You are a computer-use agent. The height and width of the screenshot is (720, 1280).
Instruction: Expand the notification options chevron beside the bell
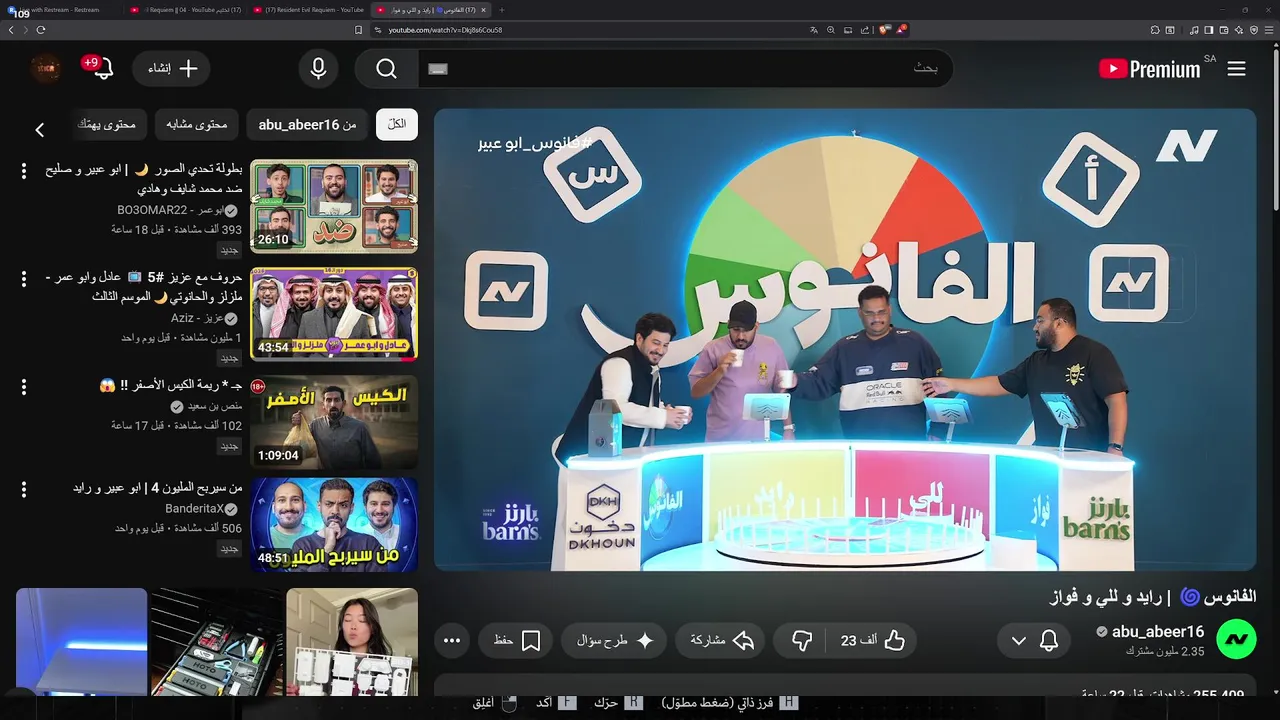point(1019,641)
